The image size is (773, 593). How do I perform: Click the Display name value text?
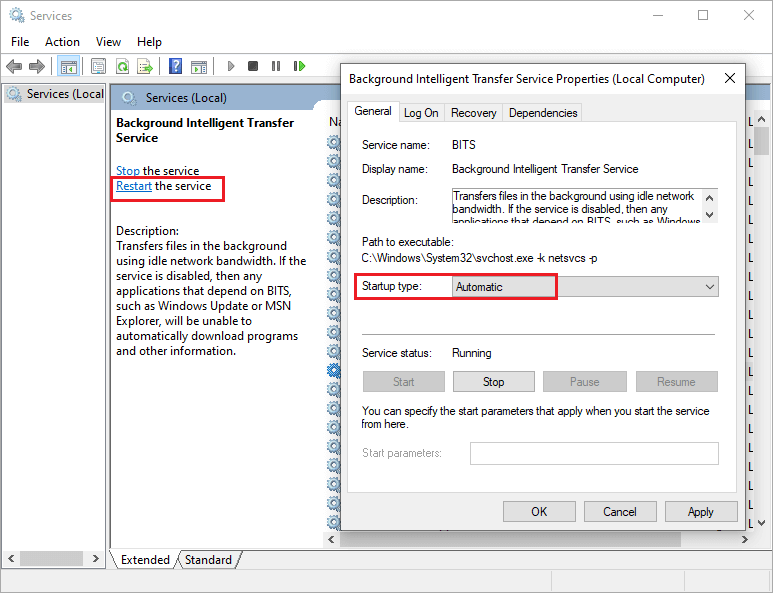click(545, 169)
